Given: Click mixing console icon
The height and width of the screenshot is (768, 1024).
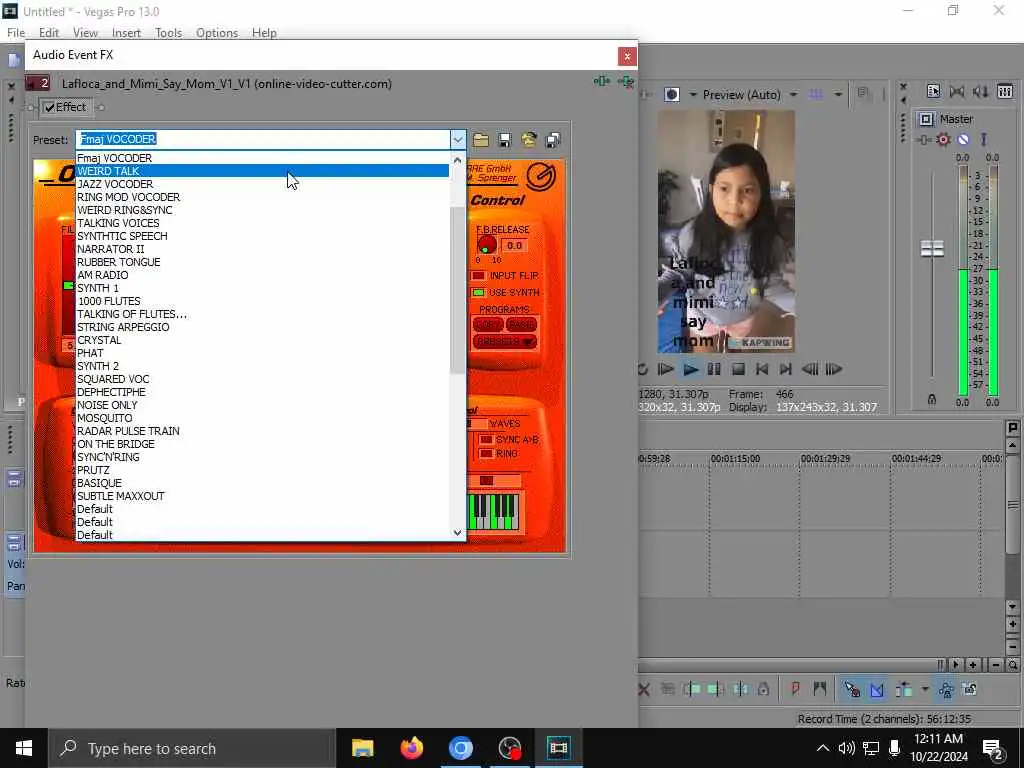Looking at the screenshot, I should pyautogui.click(x=1005, y=91).
